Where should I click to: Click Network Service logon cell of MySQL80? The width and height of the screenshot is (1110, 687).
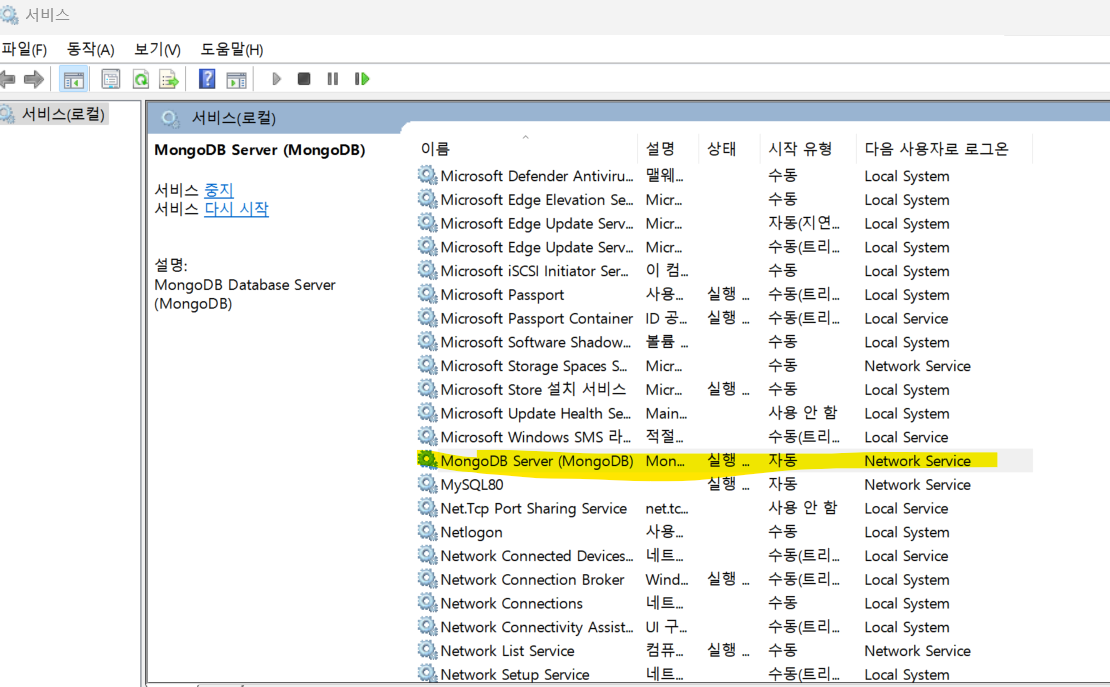coord(917,484)
